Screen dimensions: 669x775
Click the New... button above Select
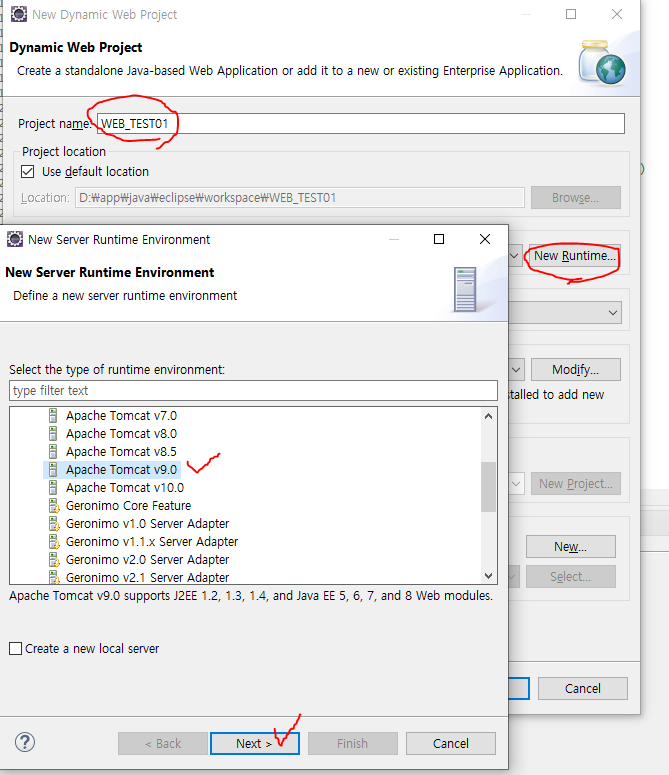click(x=571, y=547)
